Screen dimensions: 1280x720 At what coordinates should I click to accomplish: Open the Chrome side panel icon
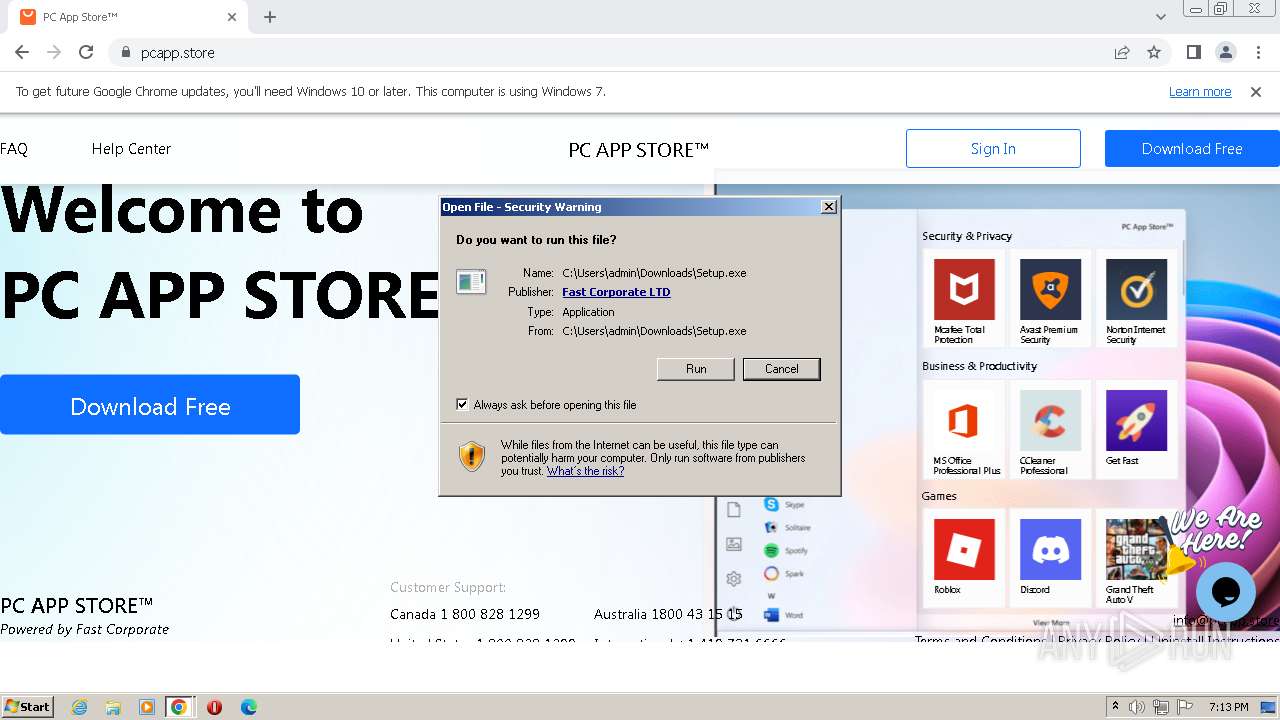coord(1194,52)
